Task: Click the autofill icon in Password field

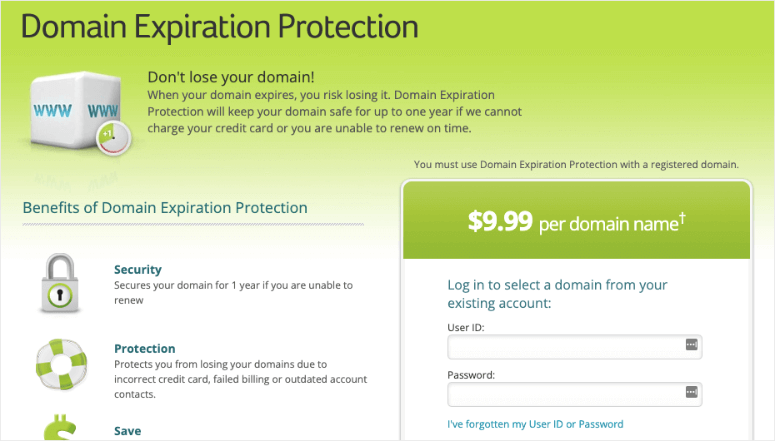Action: click(690, 392)
